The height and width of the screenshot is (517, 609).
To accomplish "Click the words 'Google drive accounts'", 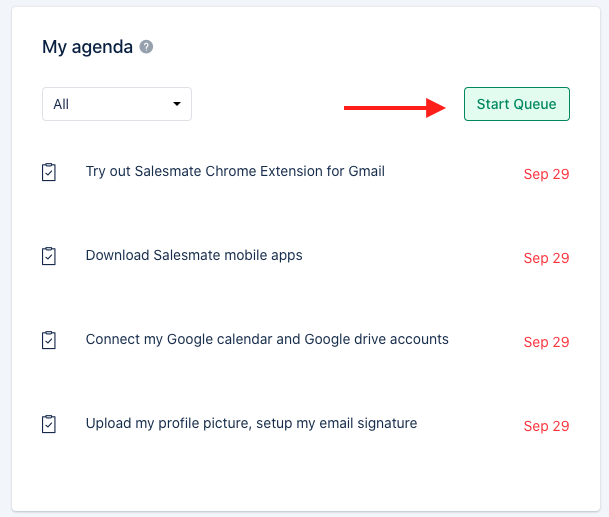I will [376, 339].
